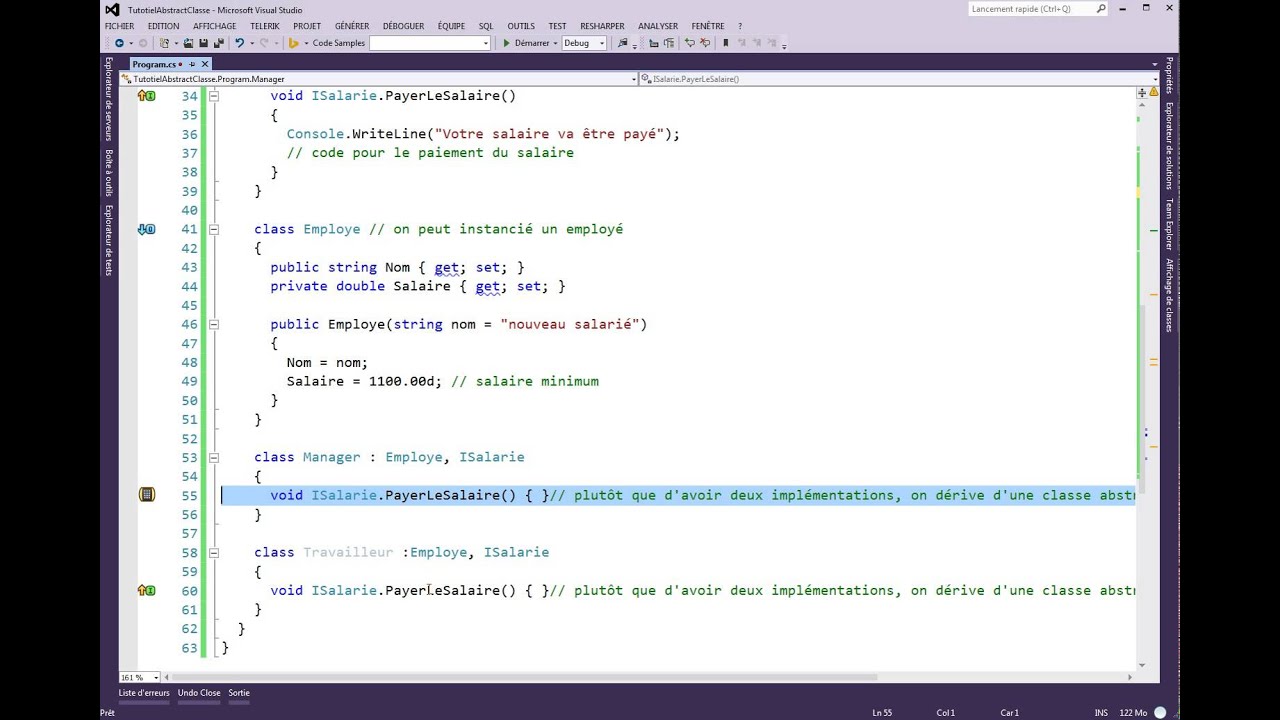Show the Explorateur de serveurs side panel

tap(109, 99)
